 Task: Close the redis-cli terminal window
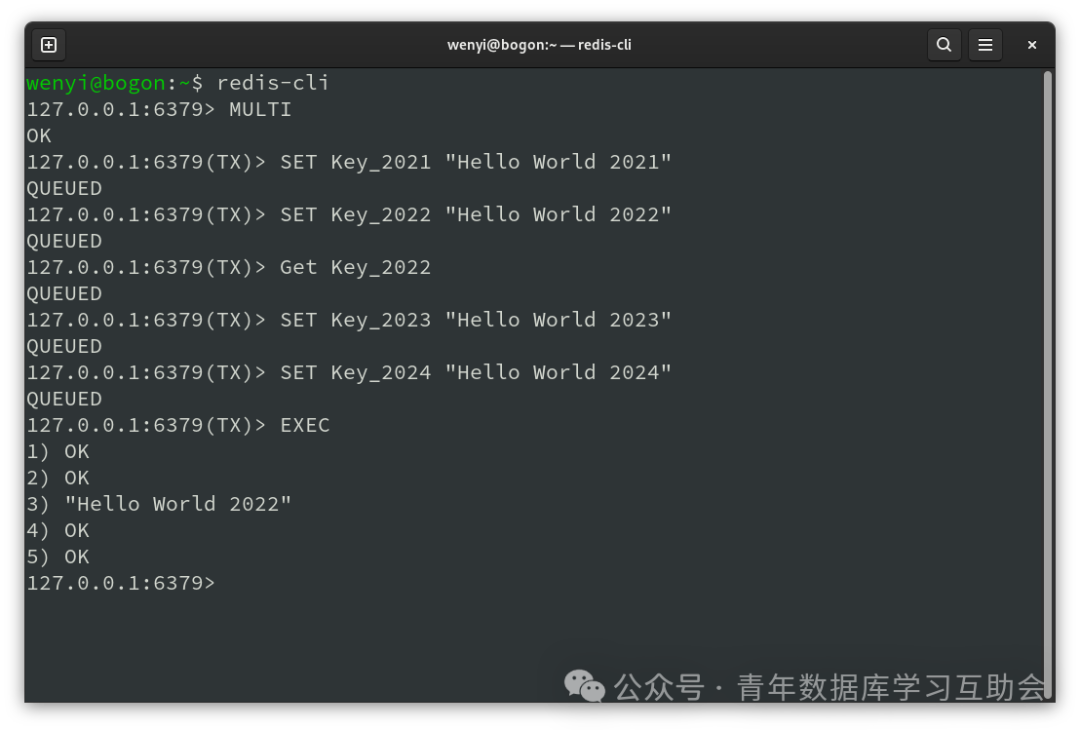pyautogui.click(x=1031, y=45)
